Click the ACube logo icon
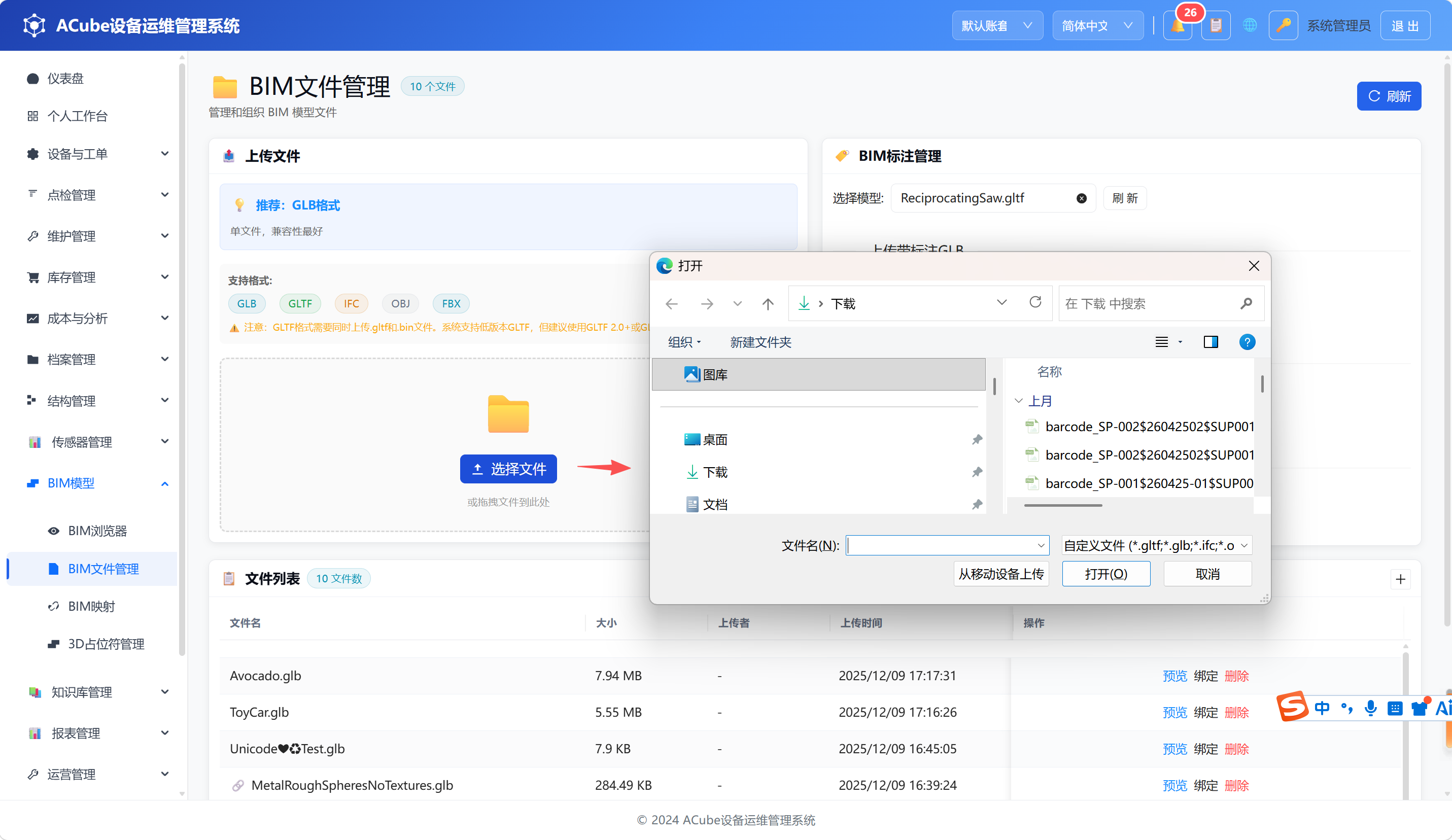 (34, 25)
